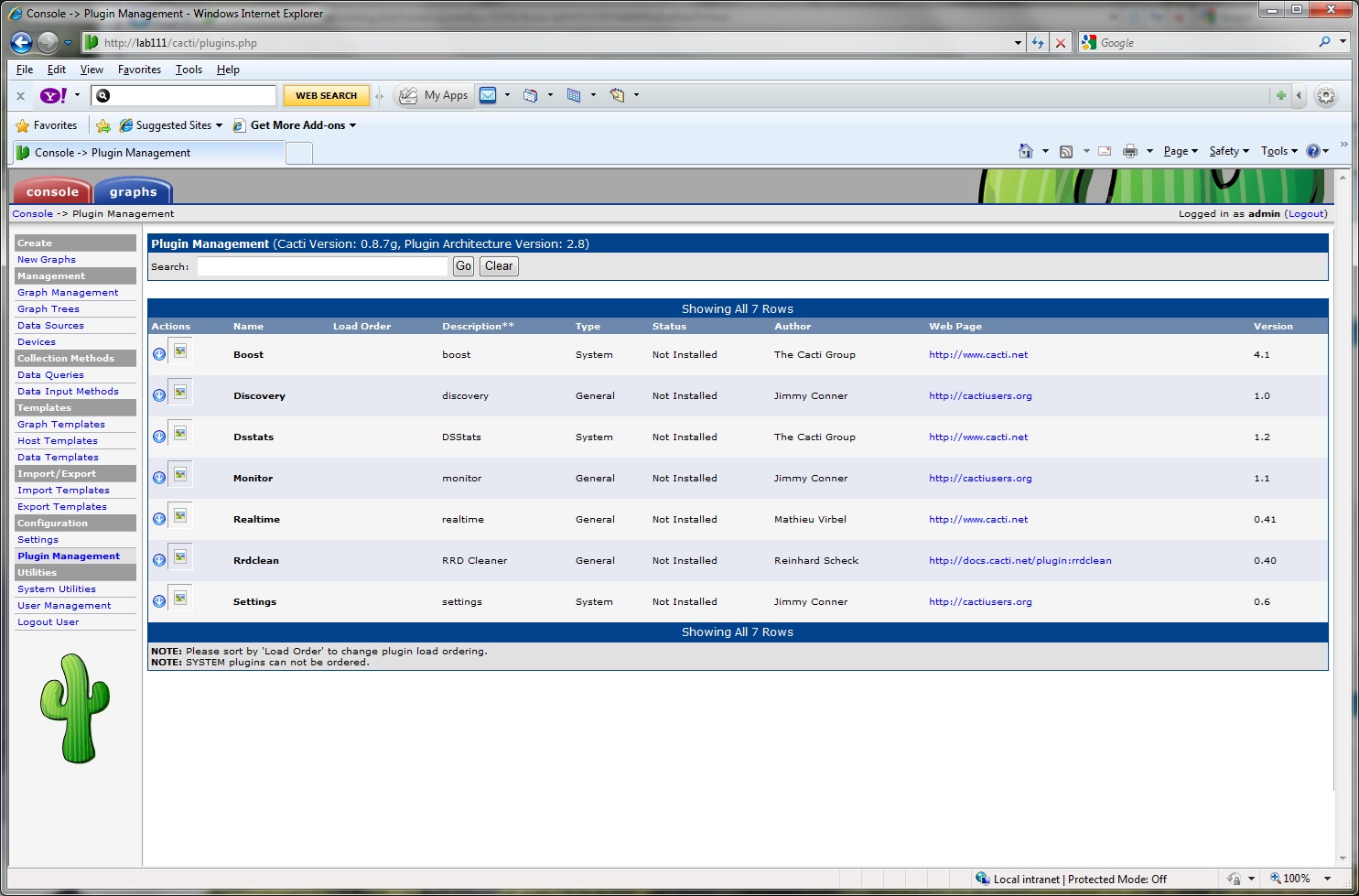The image size is (1359, 896).
Task: Open Yahoo Mail envelope icon in toolbar
Action: pos(488,95)
